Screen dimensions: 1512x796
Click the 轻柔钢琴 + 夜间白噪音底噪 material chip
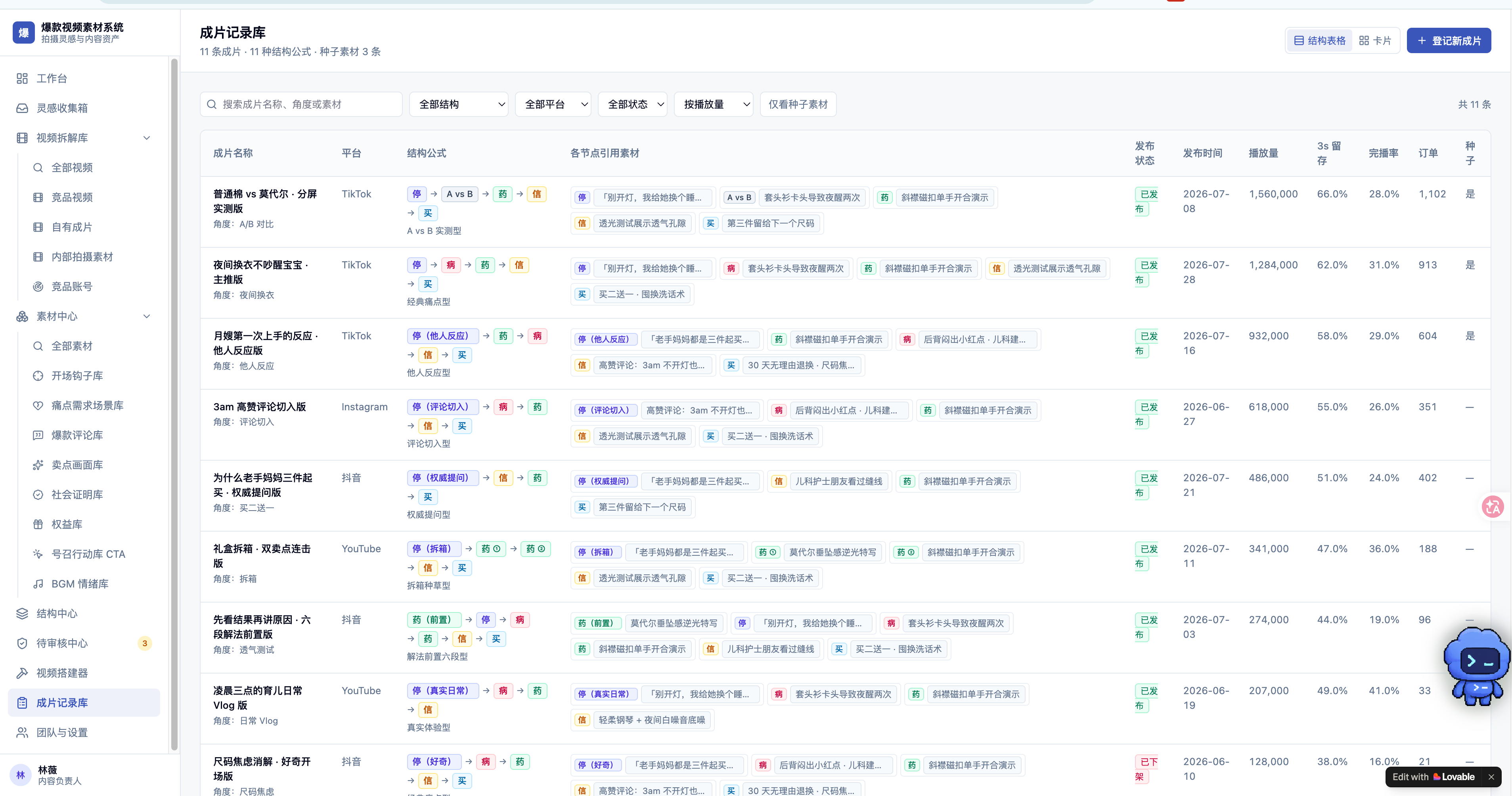pos(651,720)
